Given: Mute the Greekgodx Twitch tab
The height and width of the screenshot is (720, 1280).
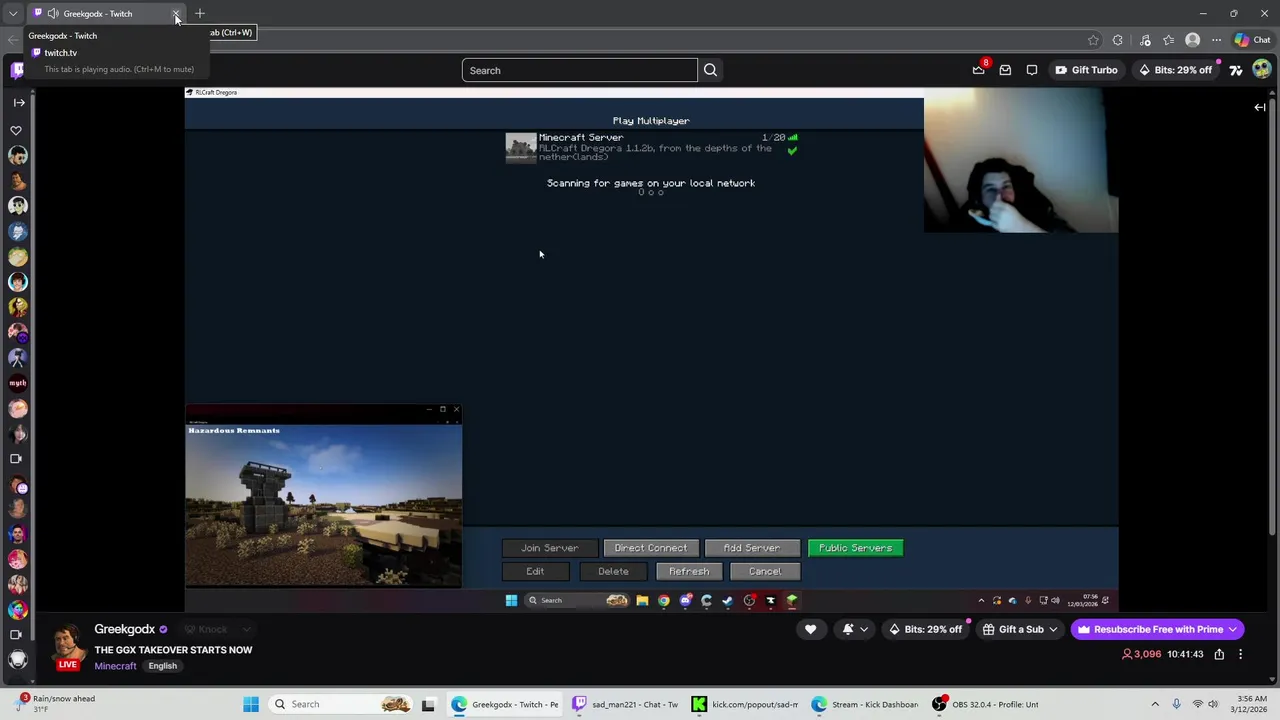Looking at the screenshot, I should (52, 14).
